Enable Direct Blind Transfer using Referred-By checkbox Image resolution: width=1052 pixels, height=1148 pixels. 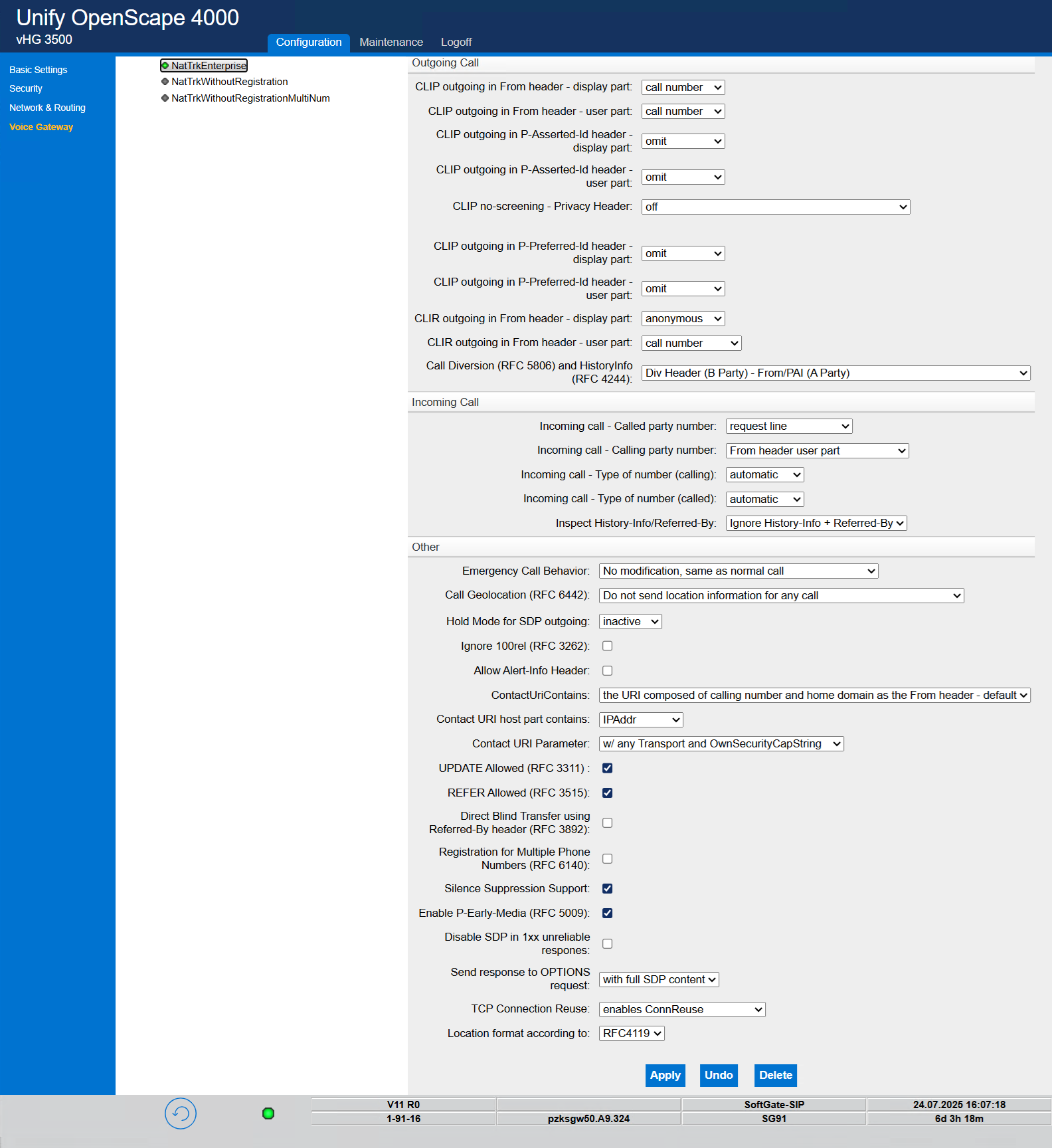click(x=607, y=822)
